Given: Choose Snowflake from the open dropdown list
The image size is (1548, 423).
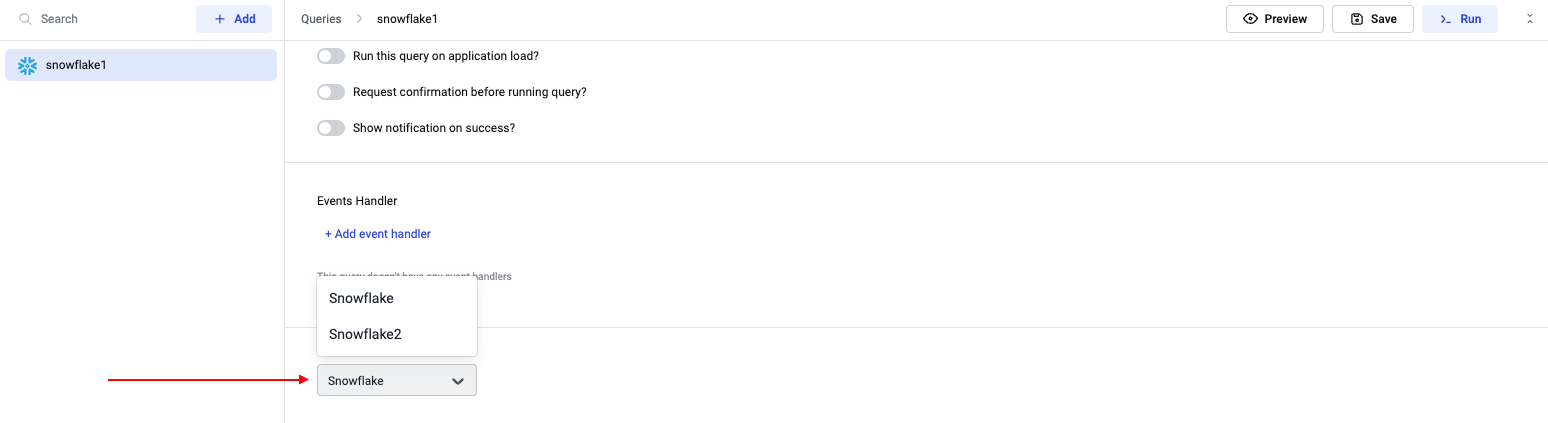Looking at the screenshot, I should tap(361, 298).
